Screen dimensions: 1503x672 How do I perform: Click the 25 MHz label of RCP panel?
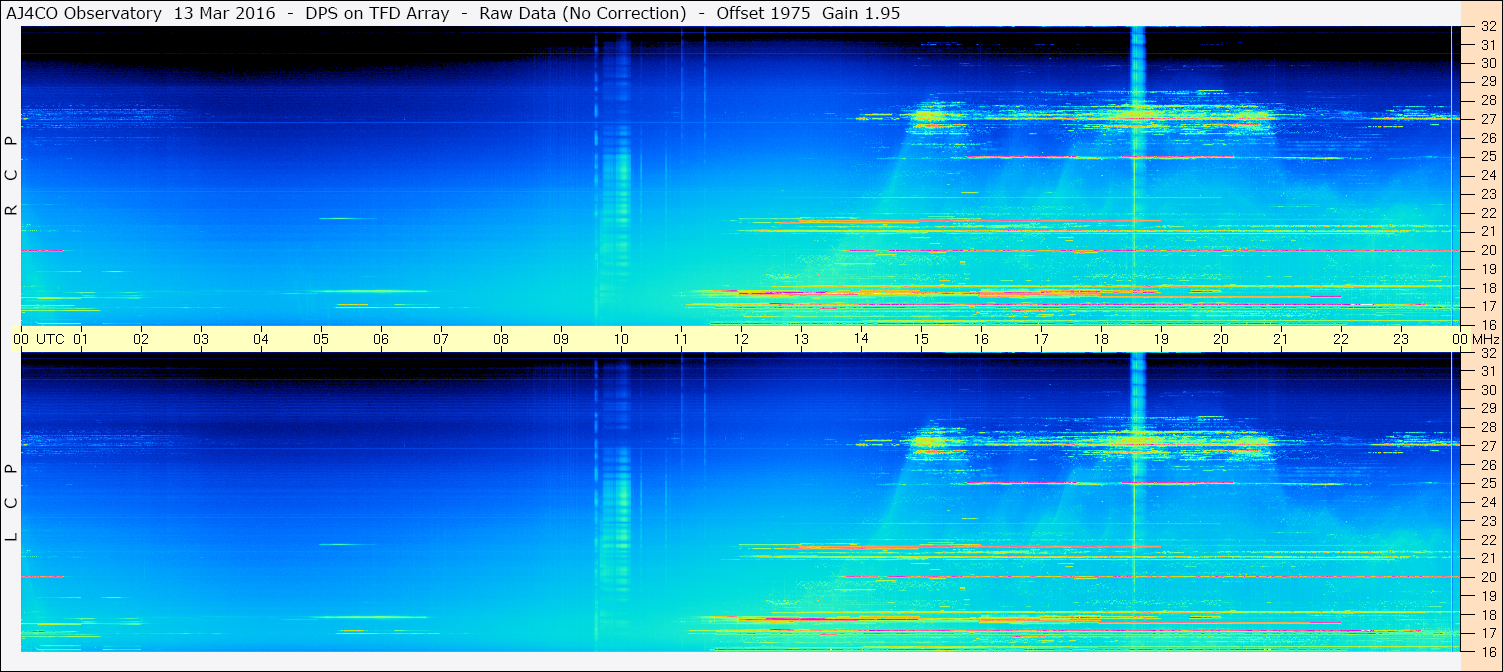pyautogui.click(x=1488, y=157)
